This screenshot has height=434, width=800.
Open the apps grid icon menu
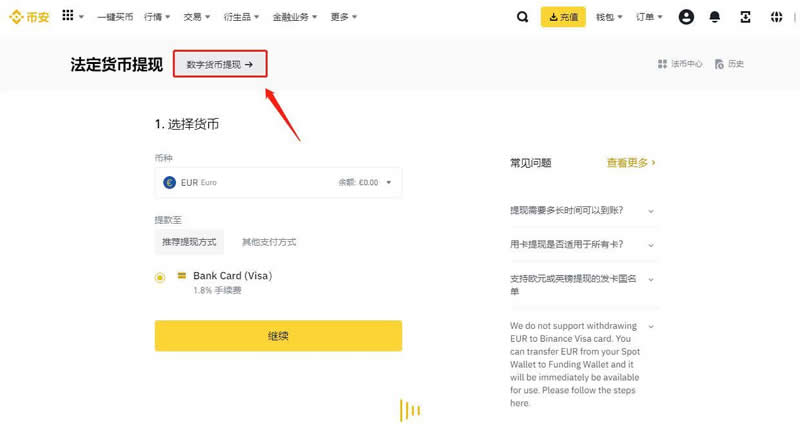[67, 15]
